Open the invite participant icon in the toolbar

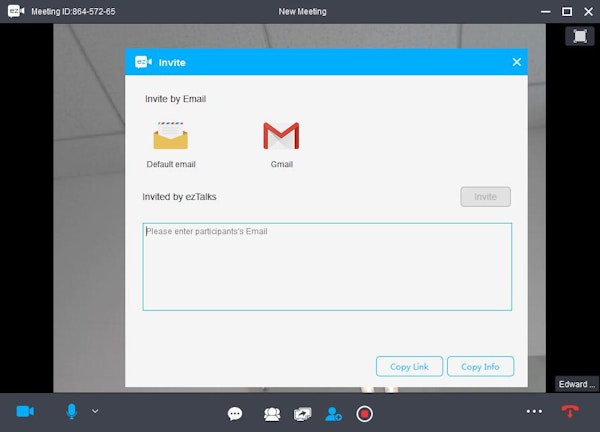(x=333, y=414)
